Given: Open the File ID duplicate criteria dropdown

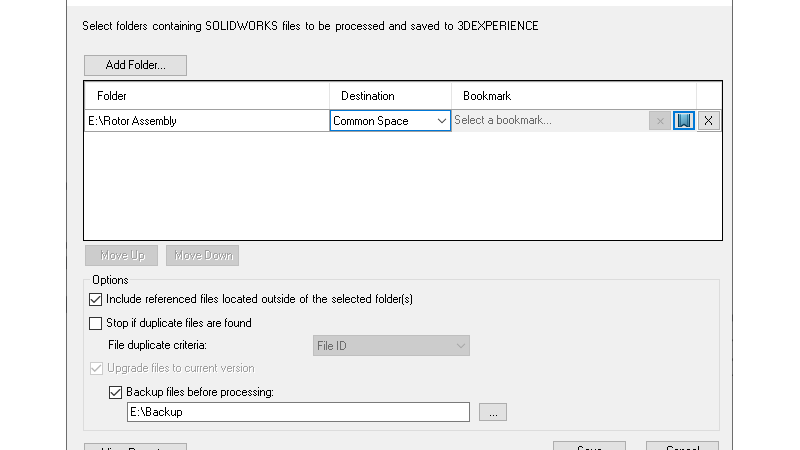Looking at the screenshot, I should tap(385, 346).
